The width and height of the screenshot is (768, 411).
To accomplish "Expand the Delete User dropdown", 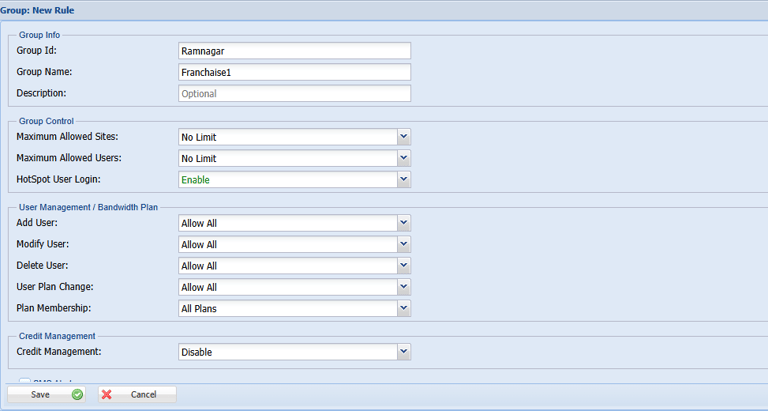I will coord(403,266).
